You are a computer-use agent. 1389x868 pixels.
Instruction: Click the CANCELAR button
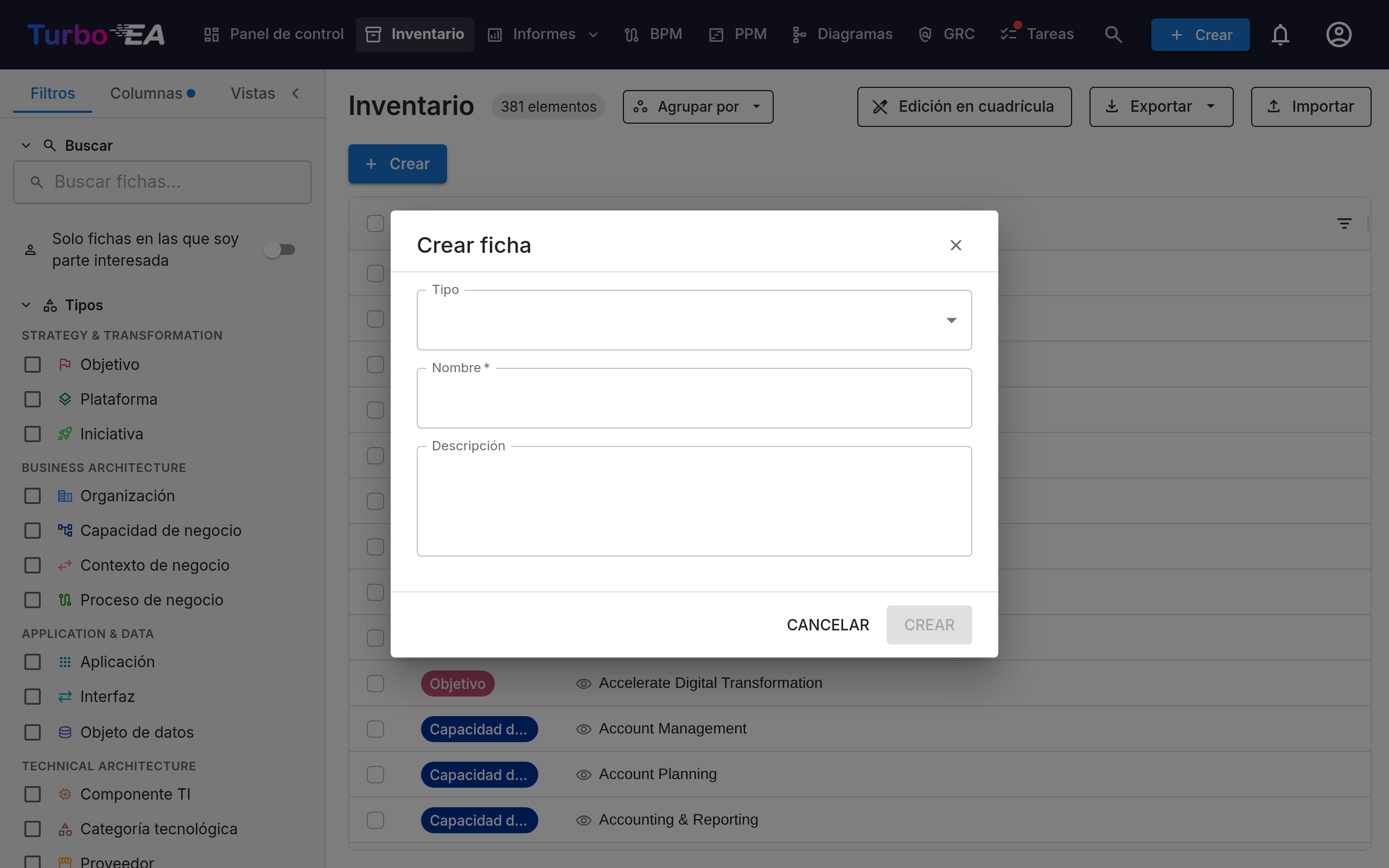827,624
